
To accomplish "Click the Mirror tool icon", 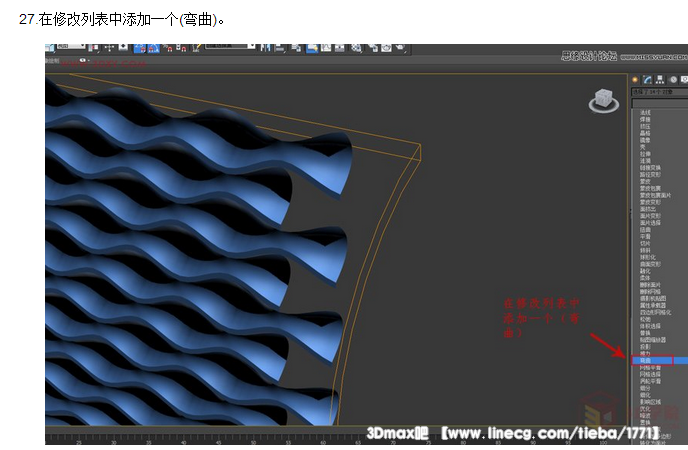I will click(x=265, y=47).
